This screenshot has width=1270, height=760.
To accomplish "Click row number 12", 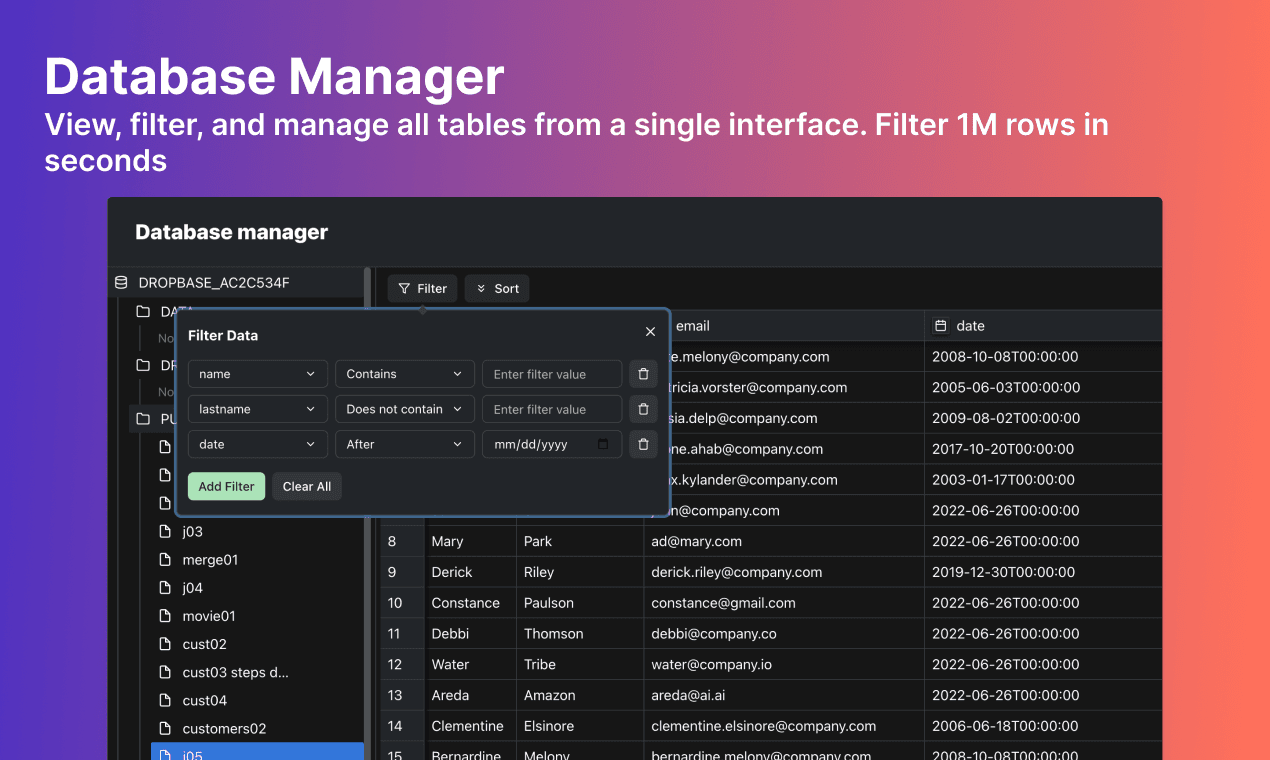I will click(x=402, y=664).
